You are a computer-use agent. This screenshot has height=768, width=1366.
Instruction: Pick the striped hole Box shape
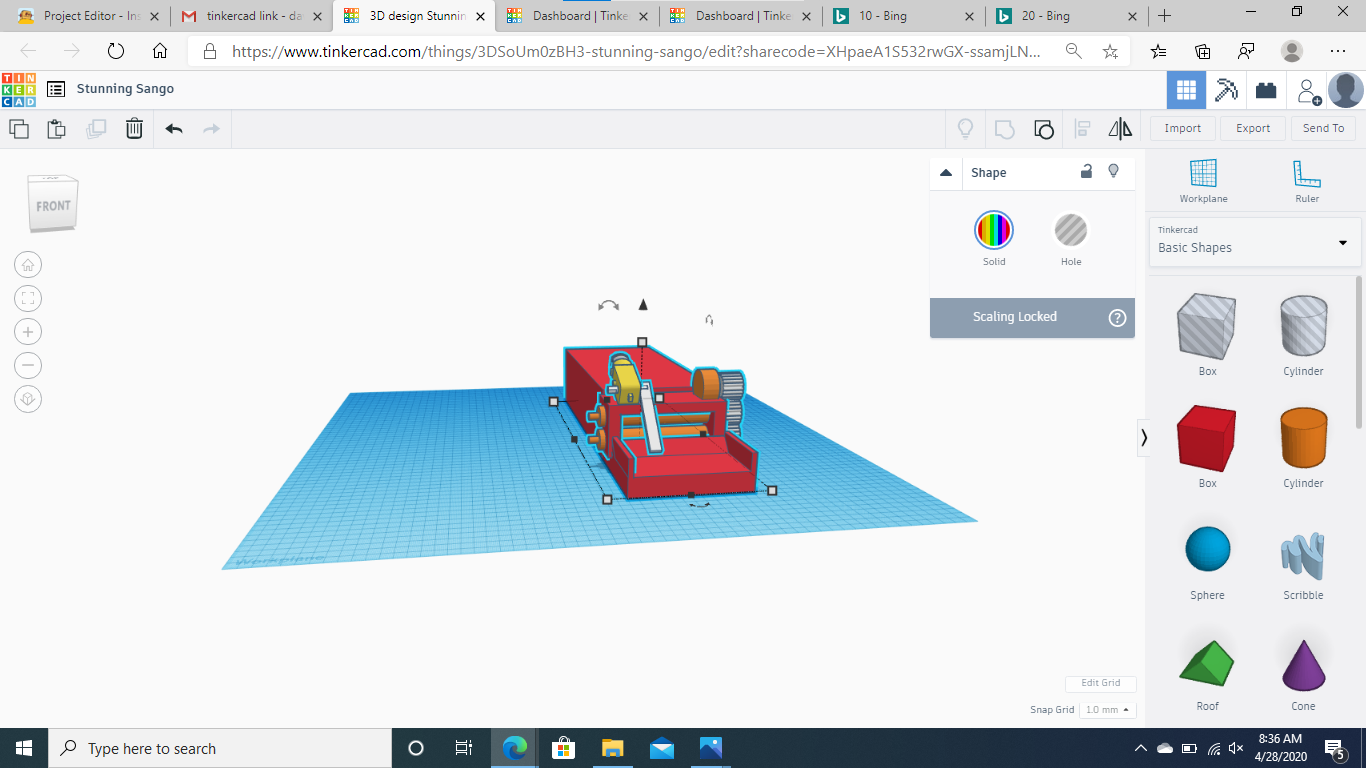(1207, 327)
